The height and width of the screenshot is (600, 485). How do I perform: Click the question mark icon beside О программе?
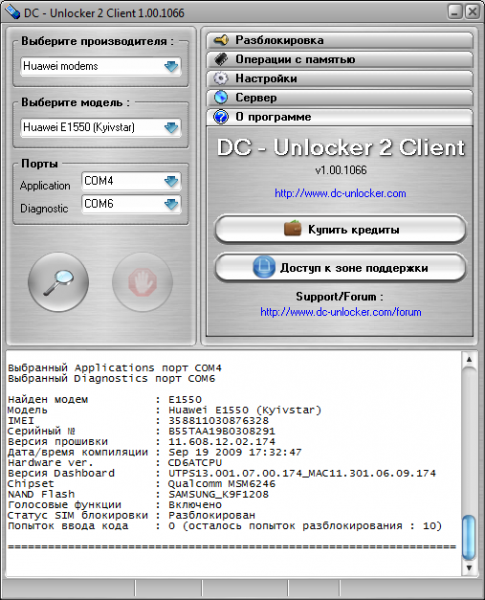[x=221, y=116]
